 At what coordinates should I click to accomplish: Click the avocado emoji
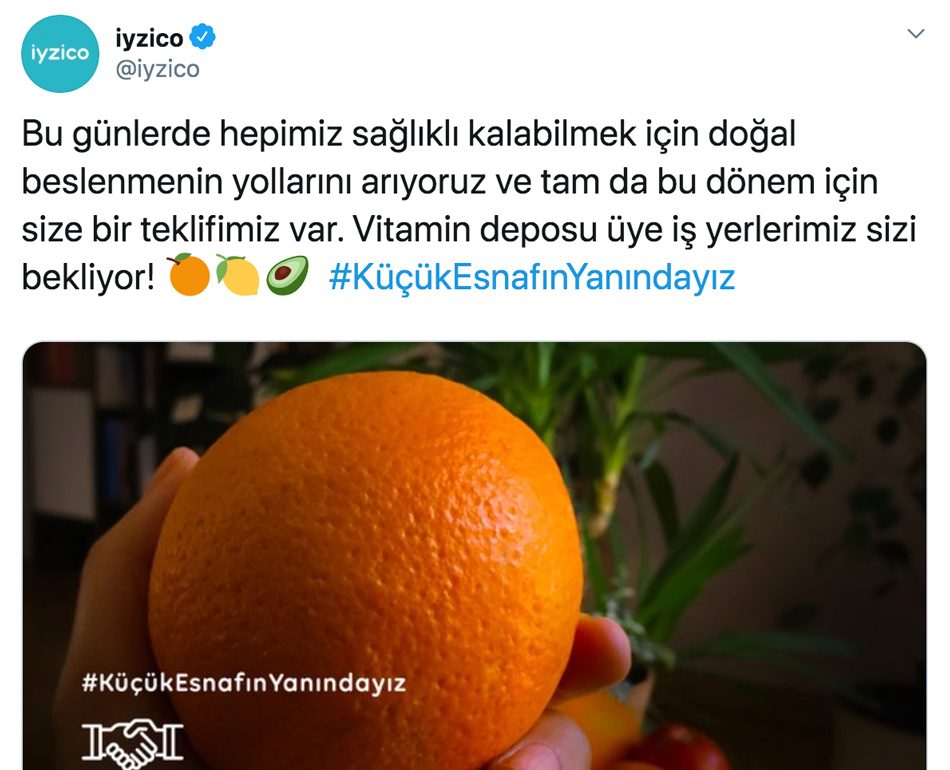pyautogui.click(x=287, y=276)
